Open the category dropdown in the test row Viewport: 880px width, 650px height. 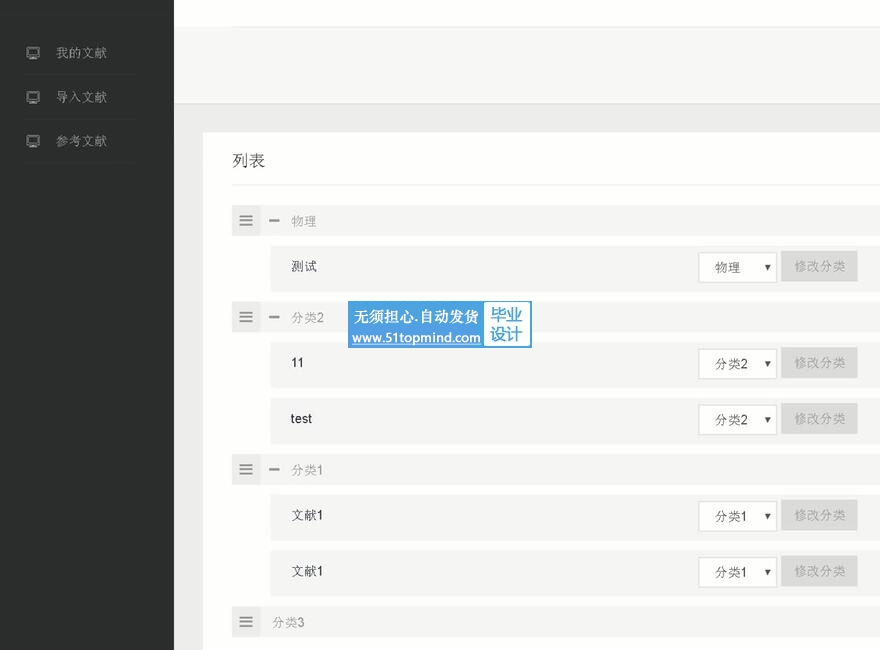pyautogui.click(x=737, y=420)
